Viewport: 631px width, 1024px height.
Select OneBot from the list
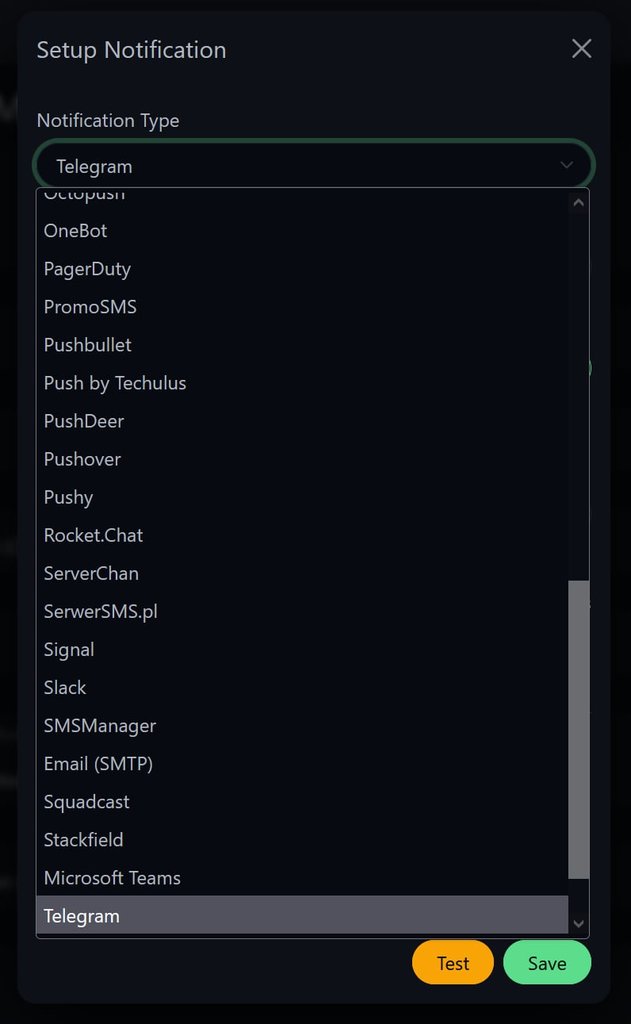tap(302, 231)
